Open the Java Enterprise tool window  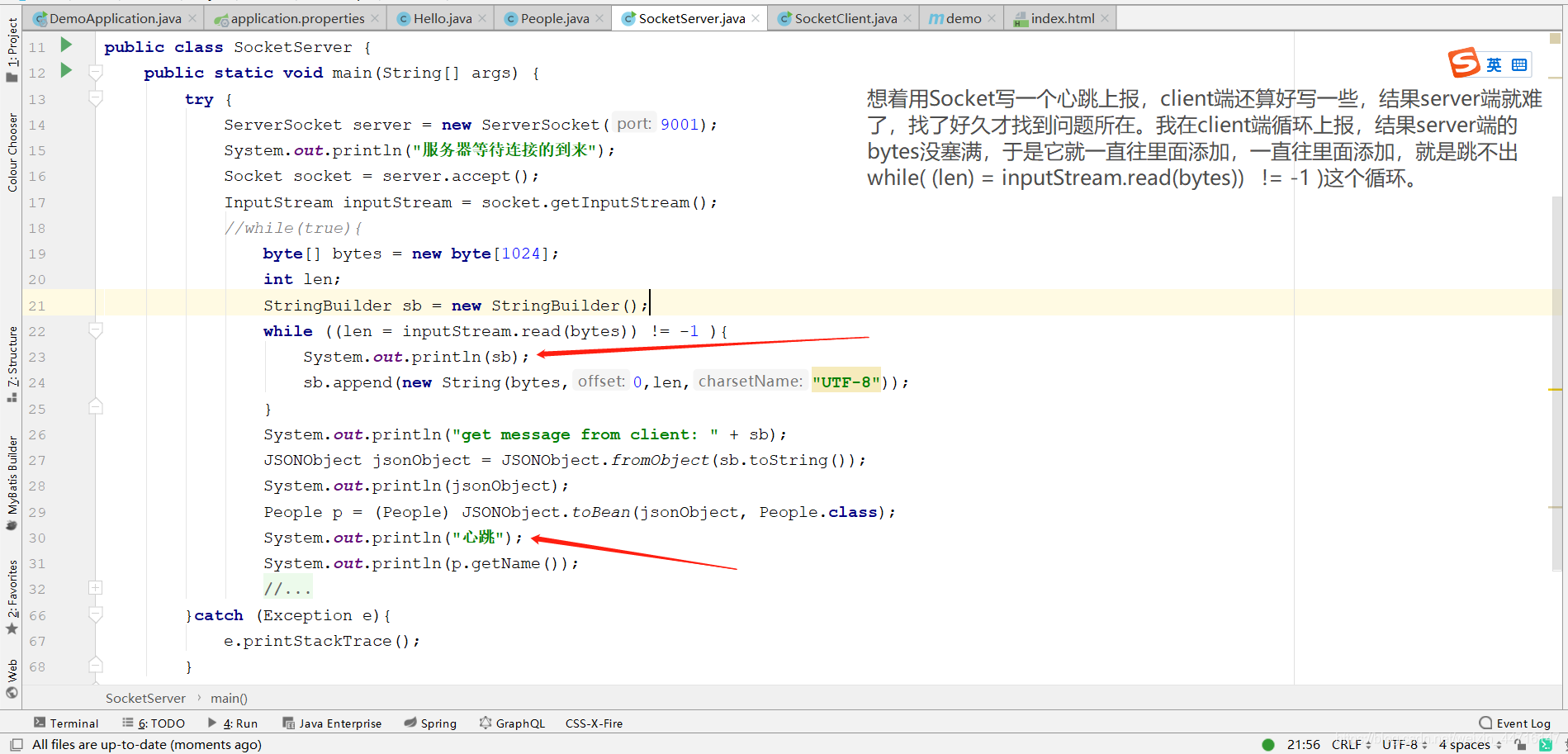pyautogui.click(x=332, y=723)
